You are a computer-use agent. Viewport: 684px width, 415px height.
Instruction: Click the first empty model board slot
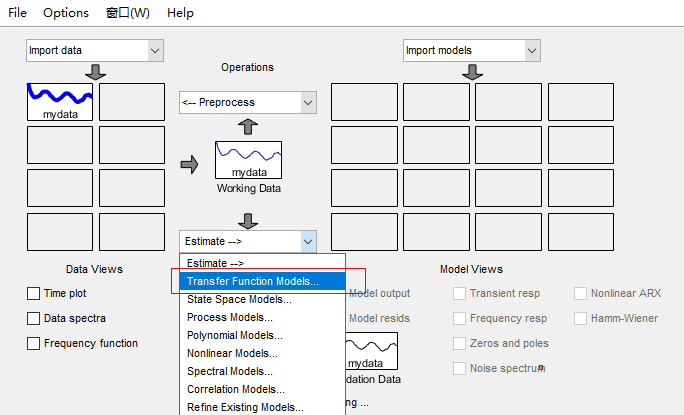(x=364, y=102)
